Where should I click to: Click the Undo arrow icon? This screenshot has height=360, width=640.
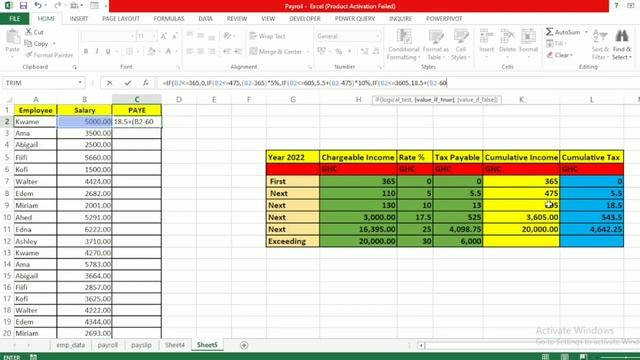point(38,6)
